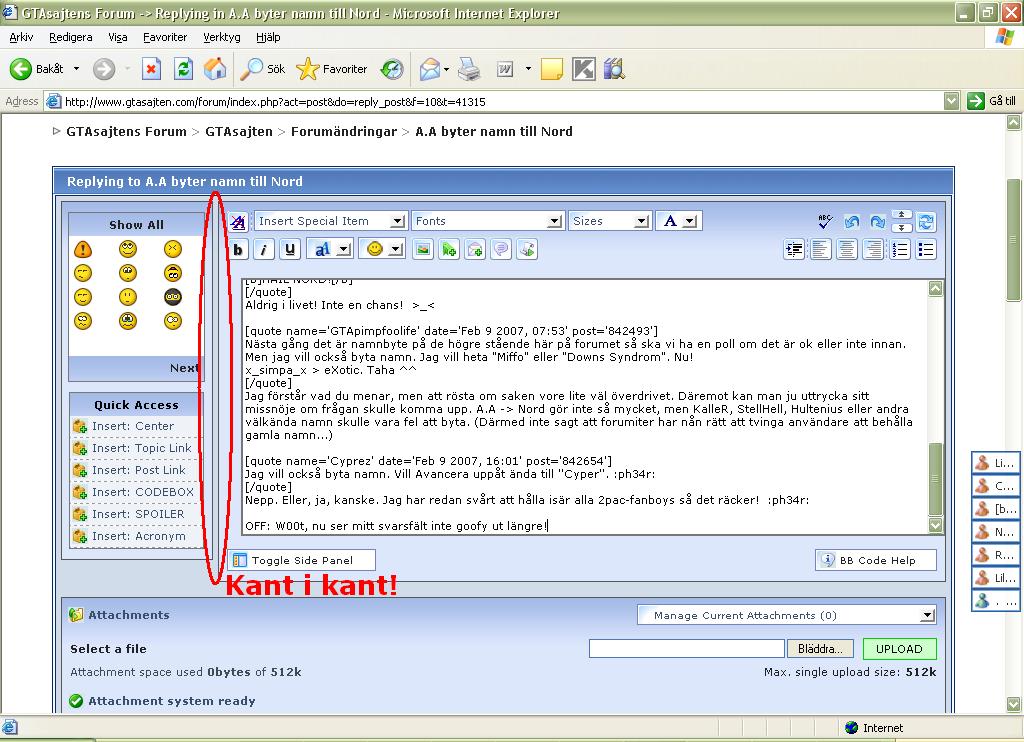The image size is (1024, 742).
Task: Open the Fonts dropdown
Action: pyautogui.click(x=488, y=221)
